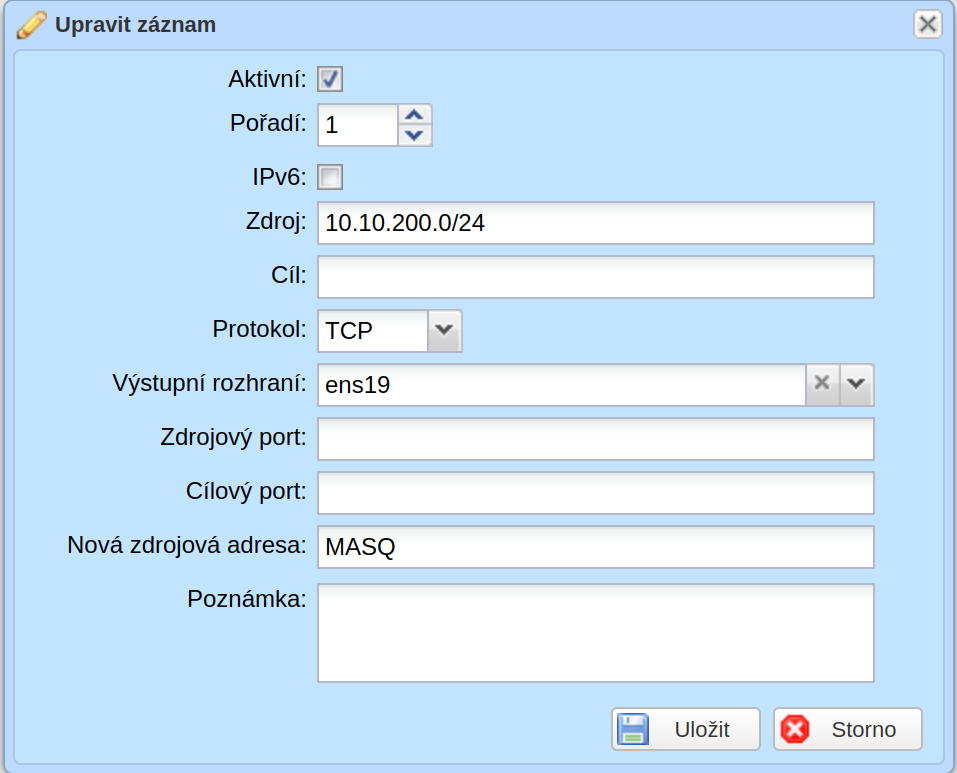This screenshot has height=773, width=957.
Task: Click the Nová zdrojová adresa label
Action: point(187,545)
